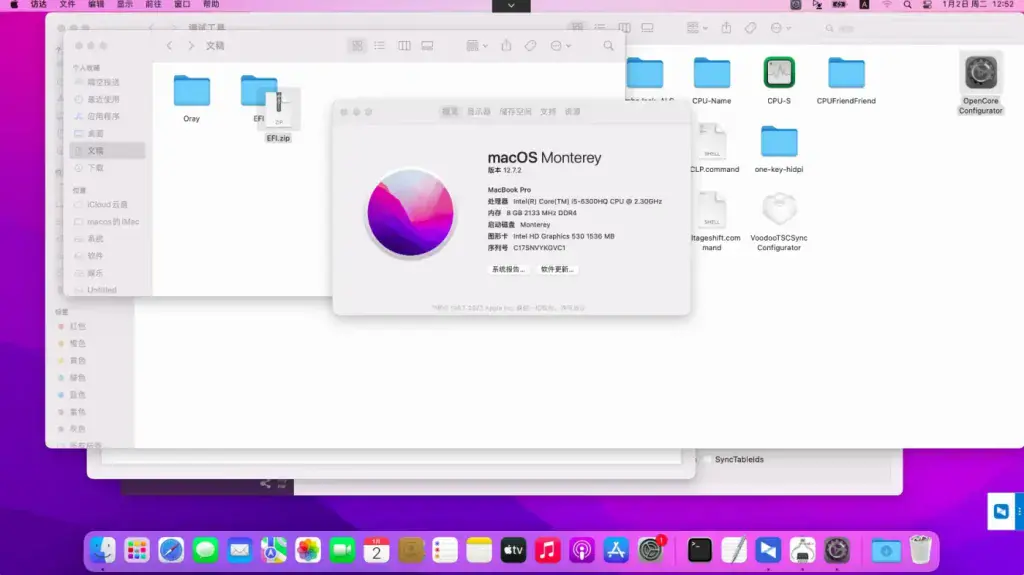This screenshot has width=1024, height=575.
Task: Open the 前往 menu in the menu bar
Action: click(x=153, y=5)
